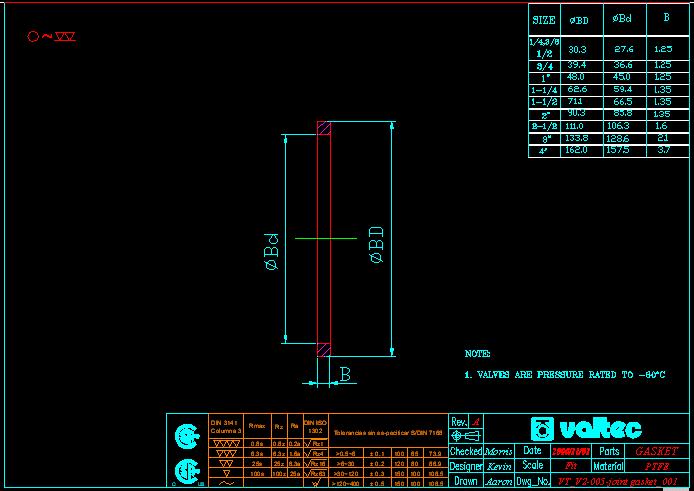Select the NOTE heading text
The width and height of the screenshot is (694, 491).
pyautogui.click(x=478, y=354)
